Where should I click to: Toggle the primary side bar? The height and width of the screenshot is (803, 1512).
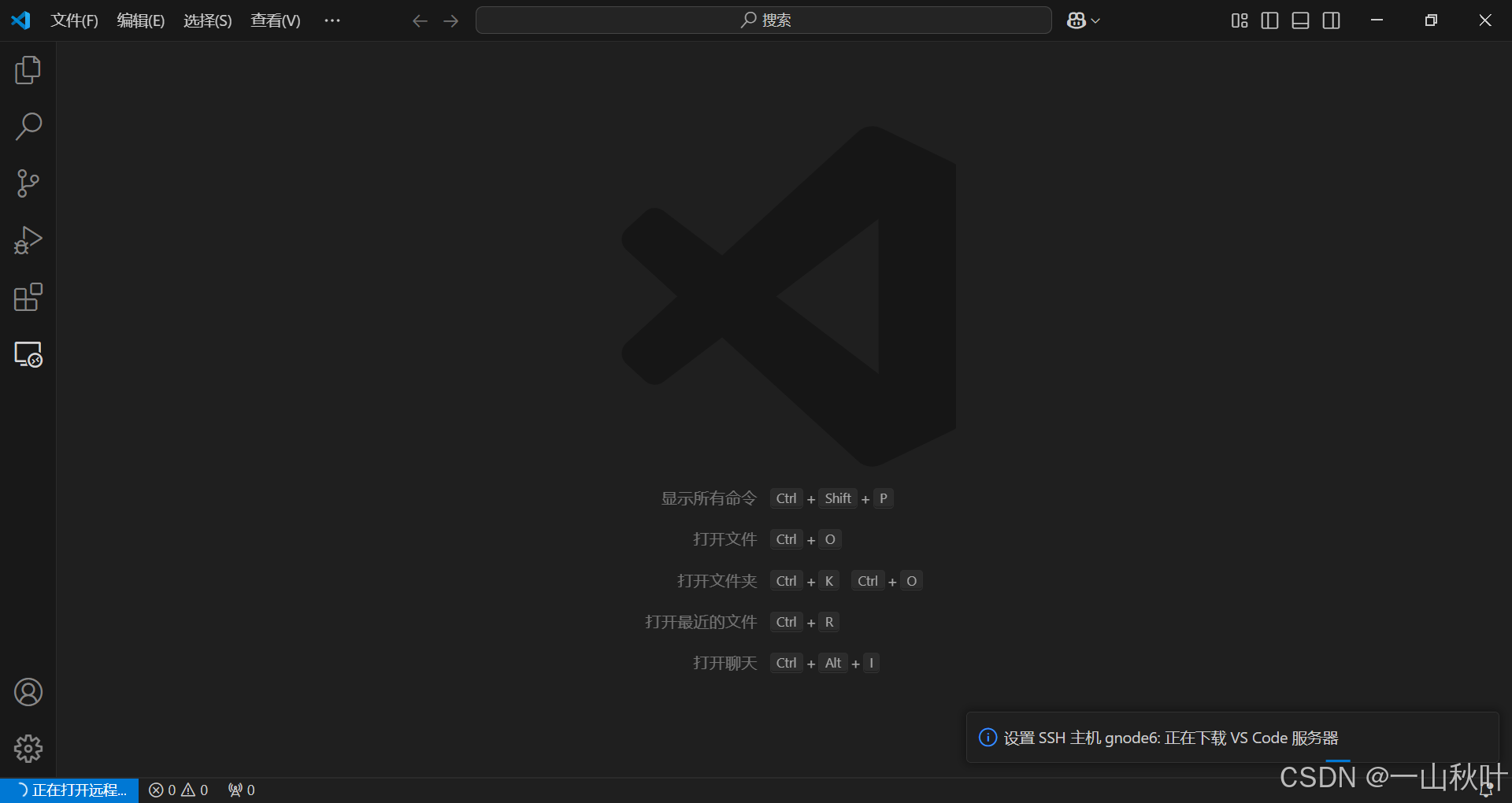pyautogui.click(x=1269, y=20)
